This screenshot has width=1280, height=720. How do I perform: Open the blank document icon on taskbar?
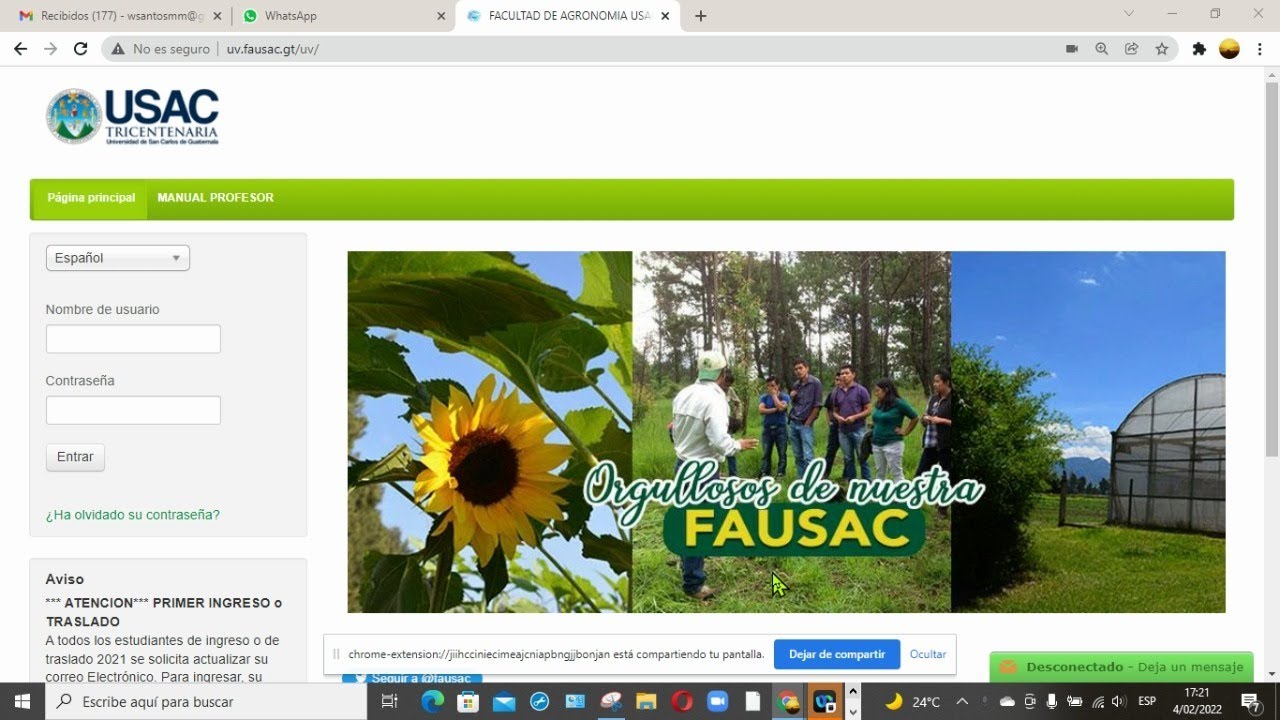point(753,701)
